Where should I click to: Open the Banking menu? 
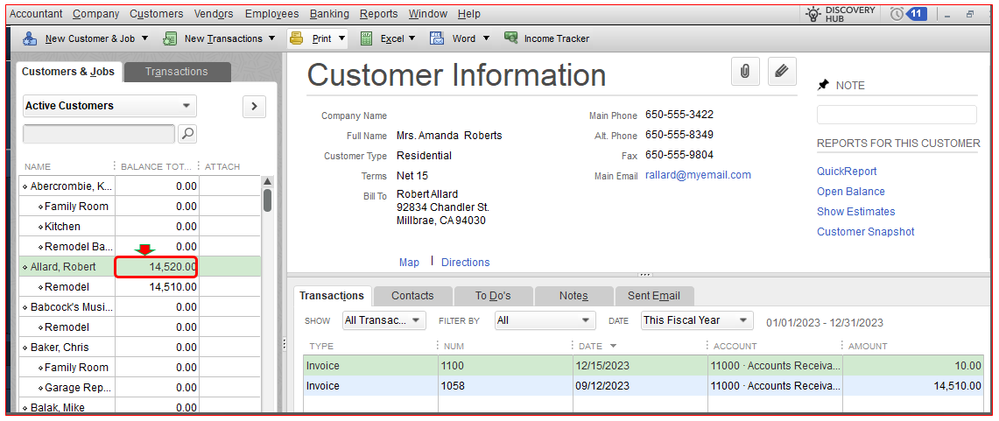329,14
